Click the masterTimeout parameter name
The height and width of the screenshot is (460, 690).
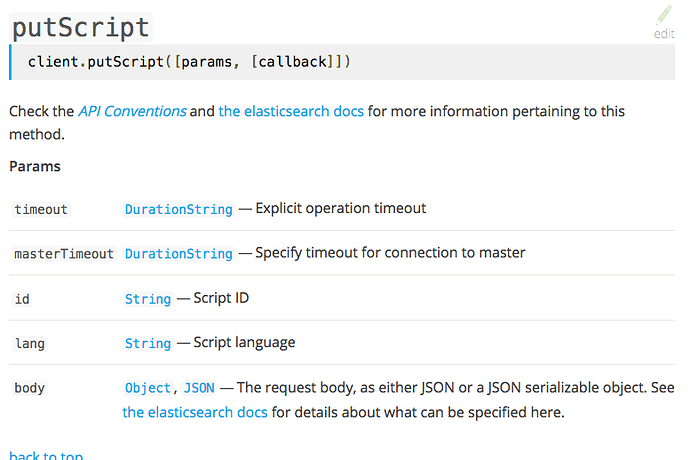tap(64, 254)
